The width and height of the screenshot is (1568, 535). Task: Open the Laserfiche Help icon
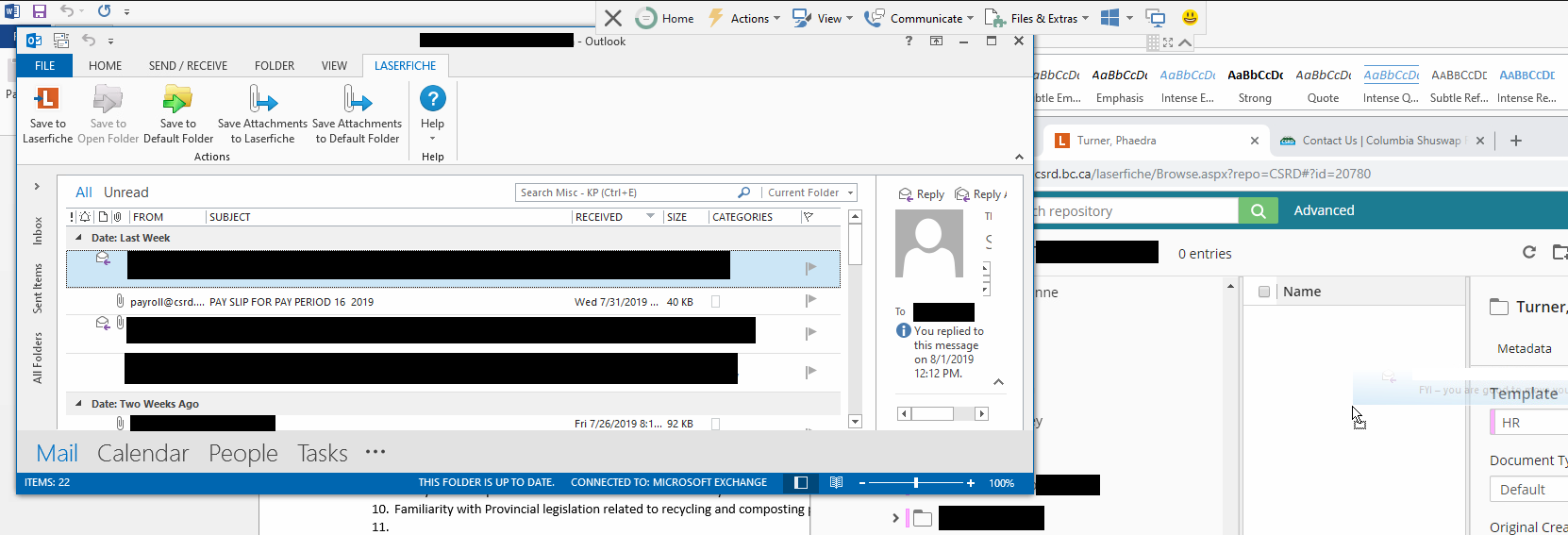pos(432,99)
